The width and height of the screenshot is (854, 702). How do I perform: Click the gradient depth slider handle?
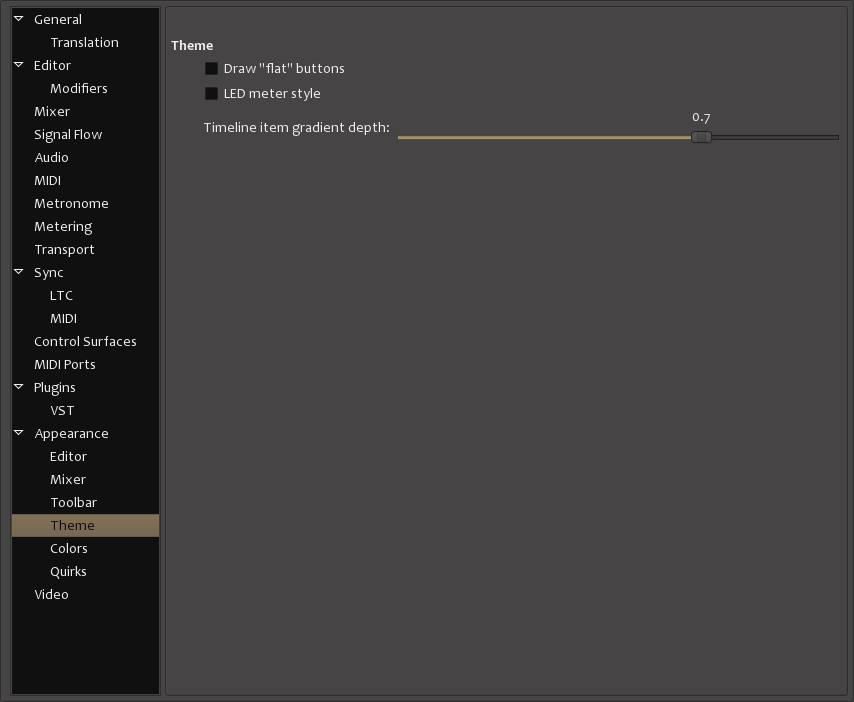(x=701, y=137)
